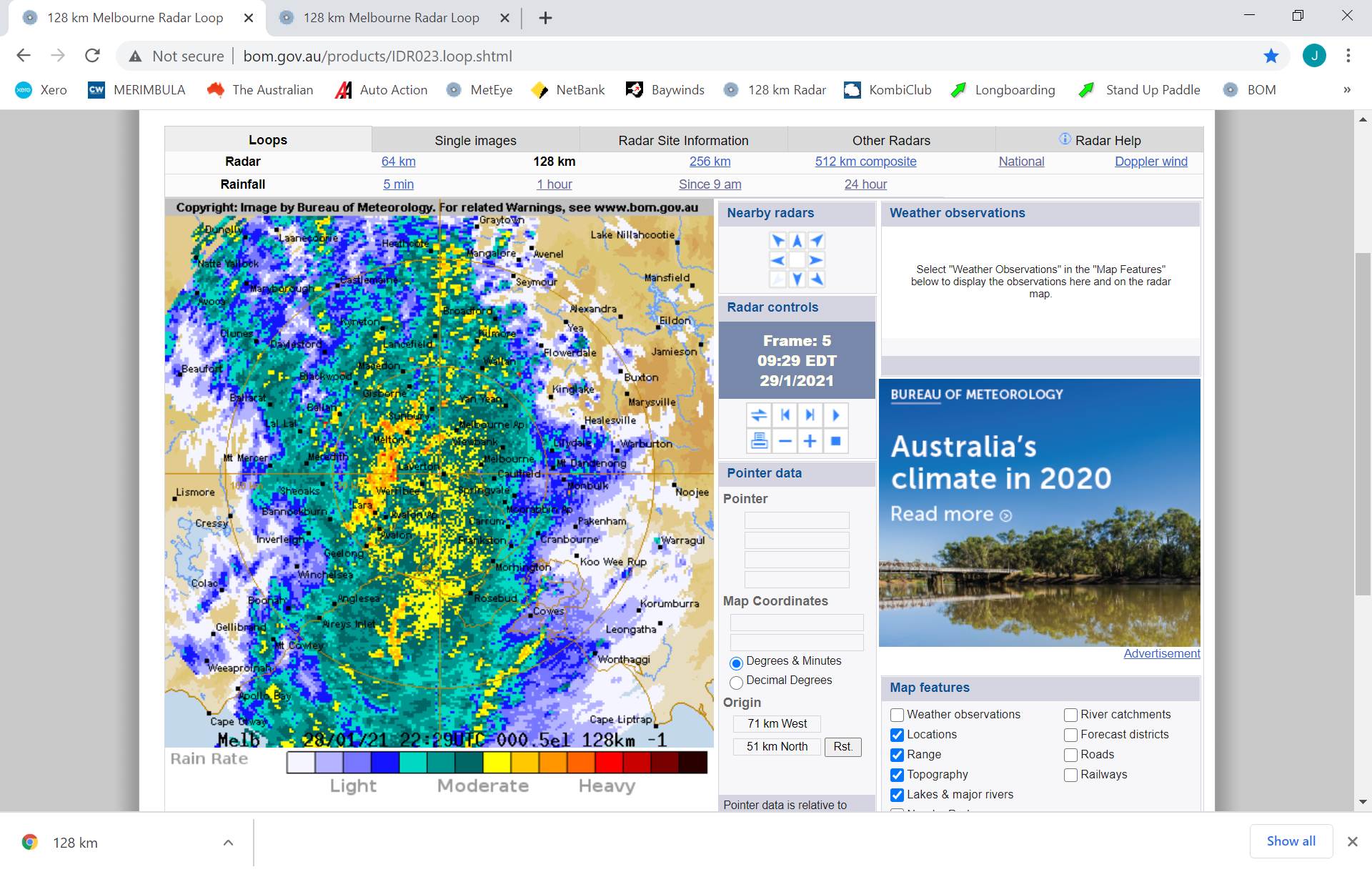Step back one radar frame

pos(785,415)
